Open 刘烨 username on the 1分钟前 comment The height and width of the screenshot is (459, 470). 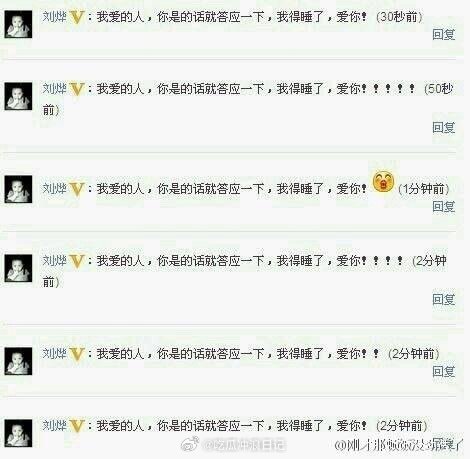point(55,189)
